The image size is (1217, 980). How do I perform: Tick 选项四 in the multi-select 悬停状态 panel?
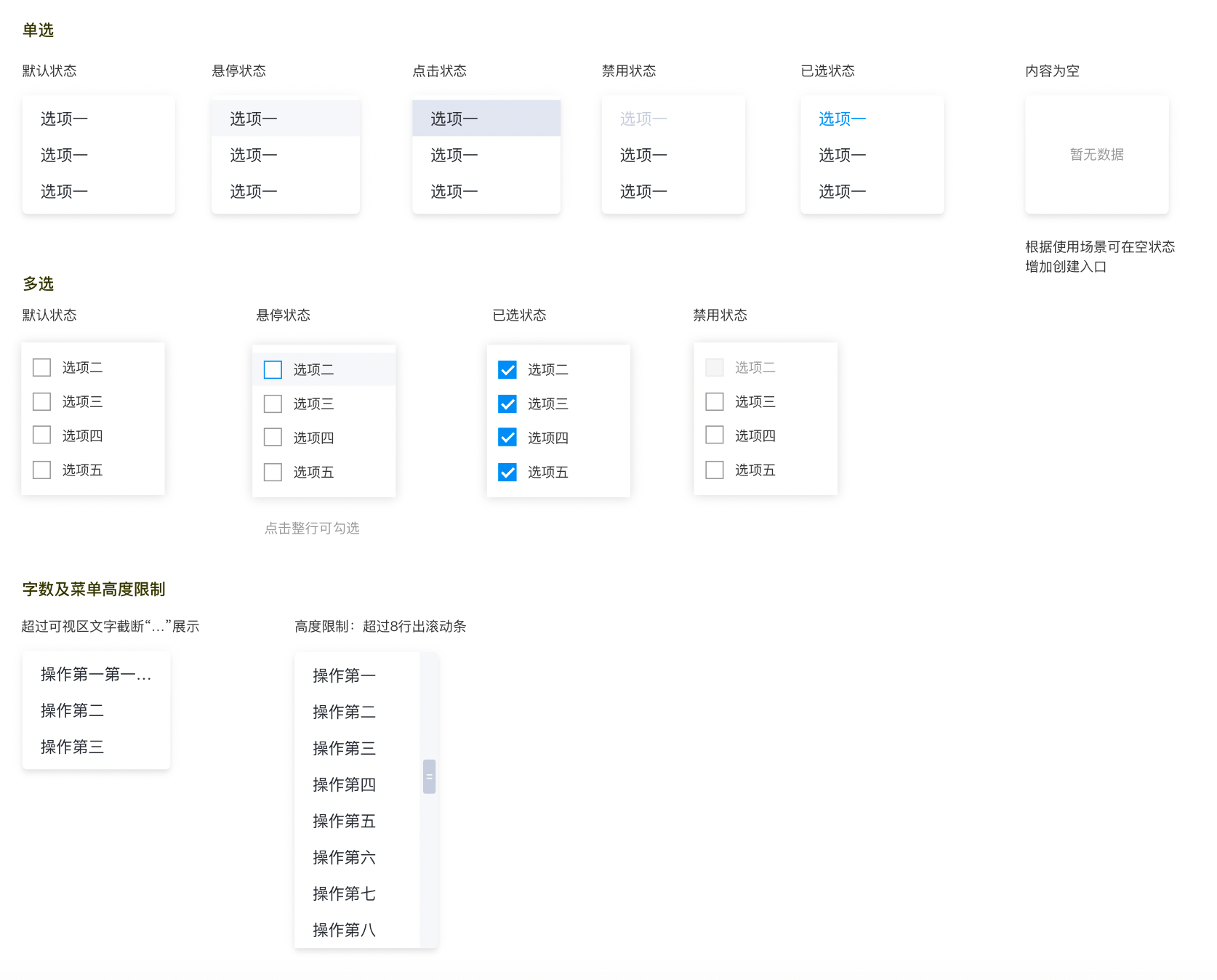273,437
